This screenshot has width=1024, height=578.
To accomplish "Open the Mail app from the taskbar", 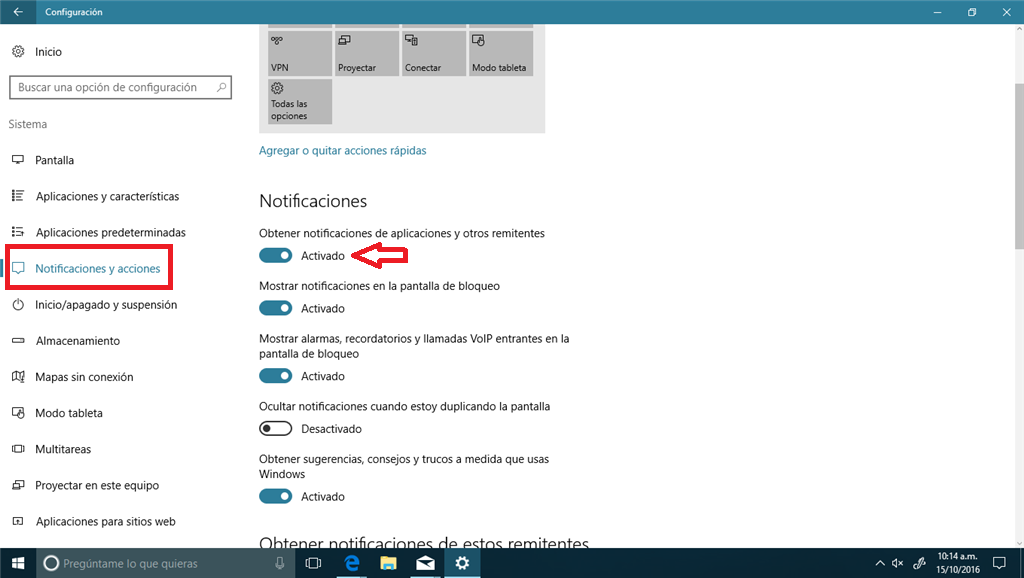I will coord(425,563).
